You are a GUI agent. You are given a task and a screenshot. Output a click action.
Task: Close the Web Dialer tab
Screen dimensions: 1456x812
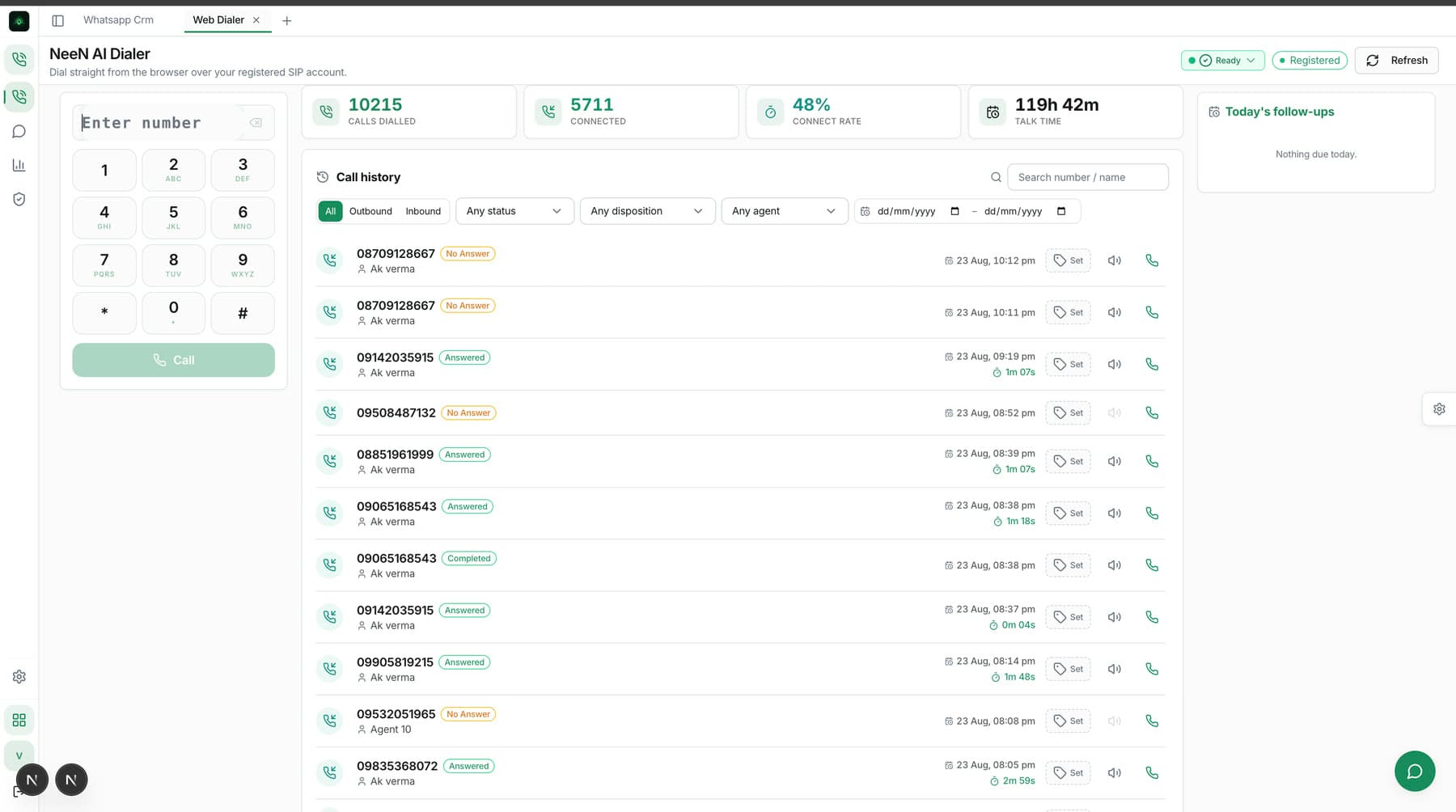pos(256,20)
